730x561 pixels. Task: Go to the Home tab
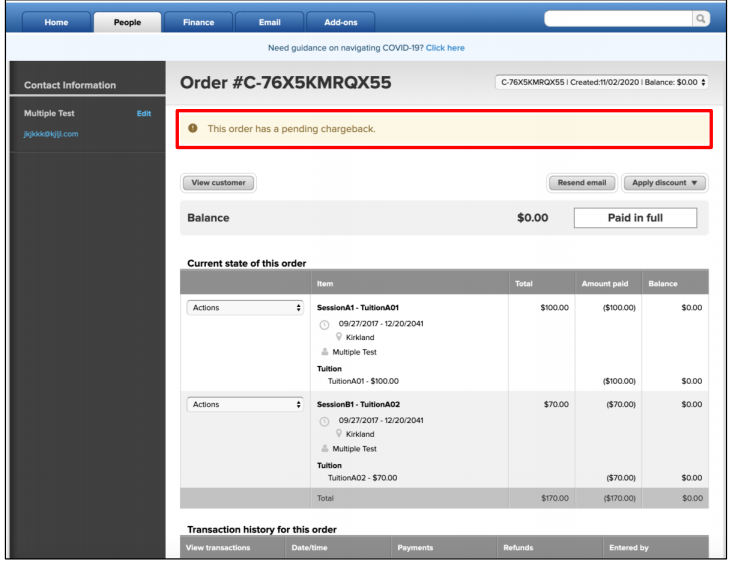click(x=56, y=22)
